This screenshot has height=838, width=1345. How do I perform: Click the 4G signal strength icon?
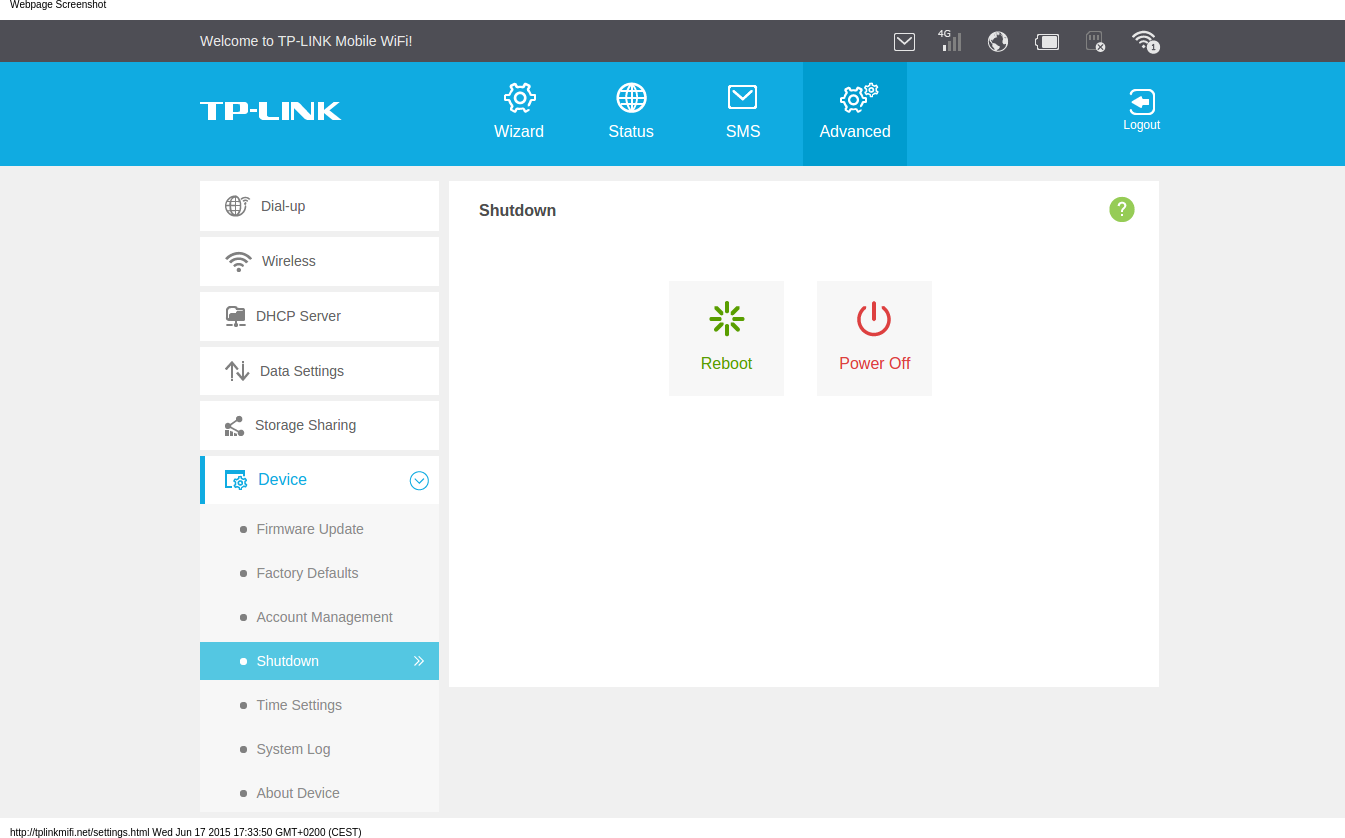tap(950, 41)
